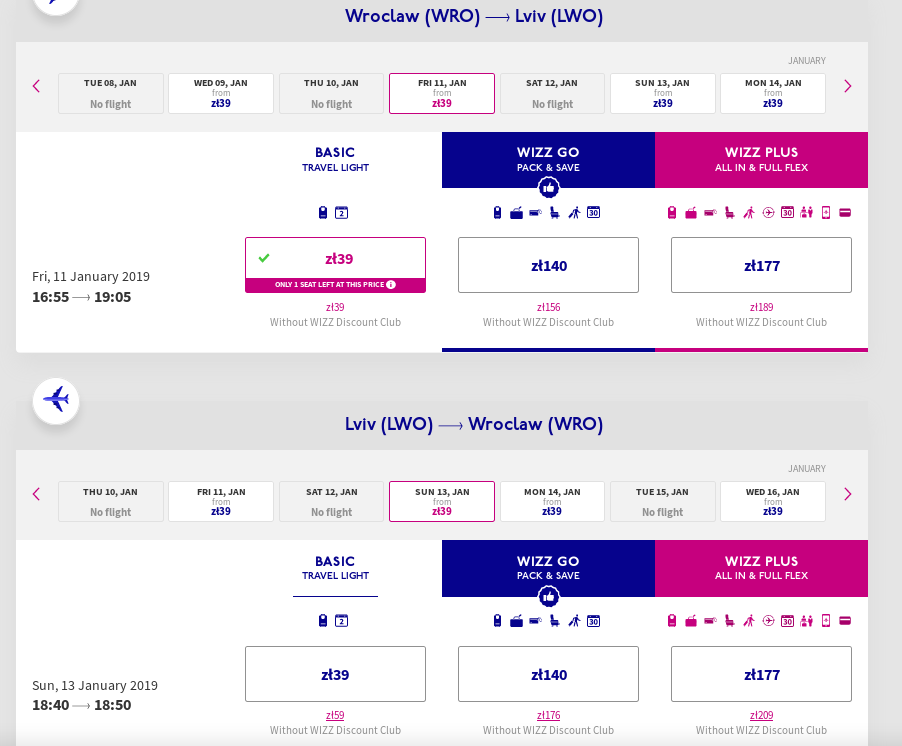The image size is (902, 746).
Task: Click the checked suitcase icon under outbound WIZZ GO
Action: click(517, 213)
